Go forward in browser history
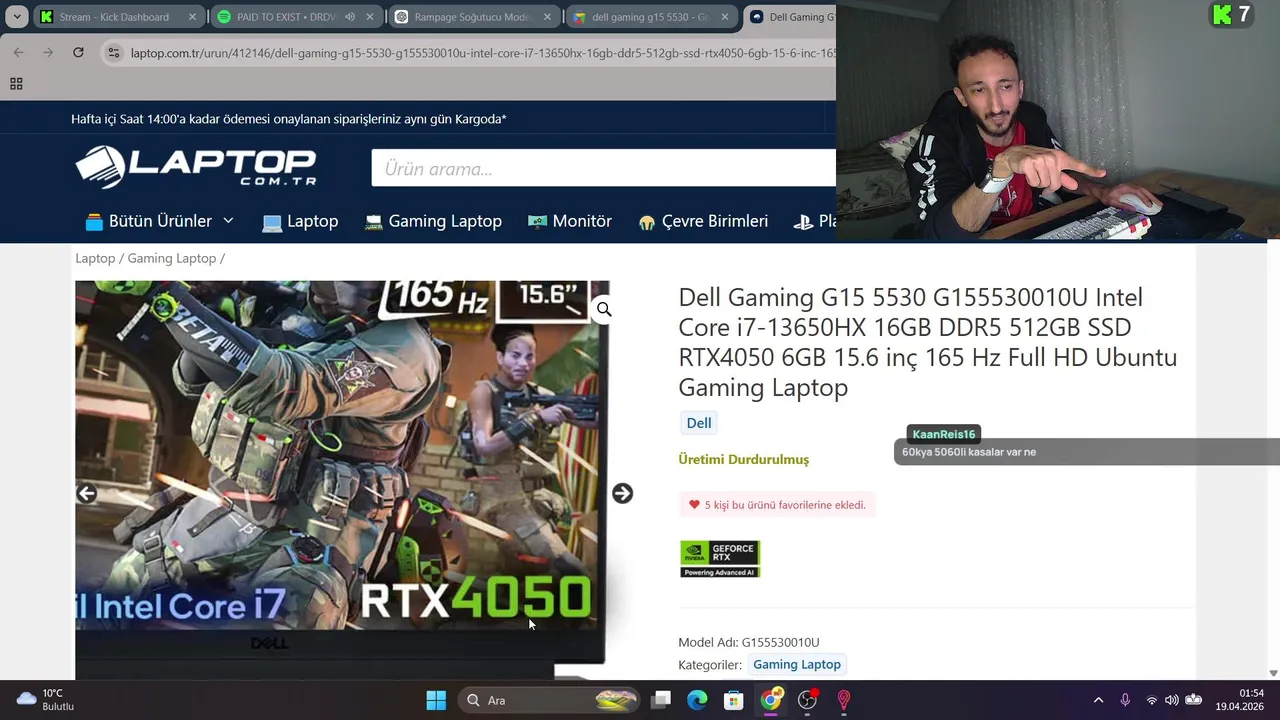This screenshot has width=1280, height=720. point(48,52)
